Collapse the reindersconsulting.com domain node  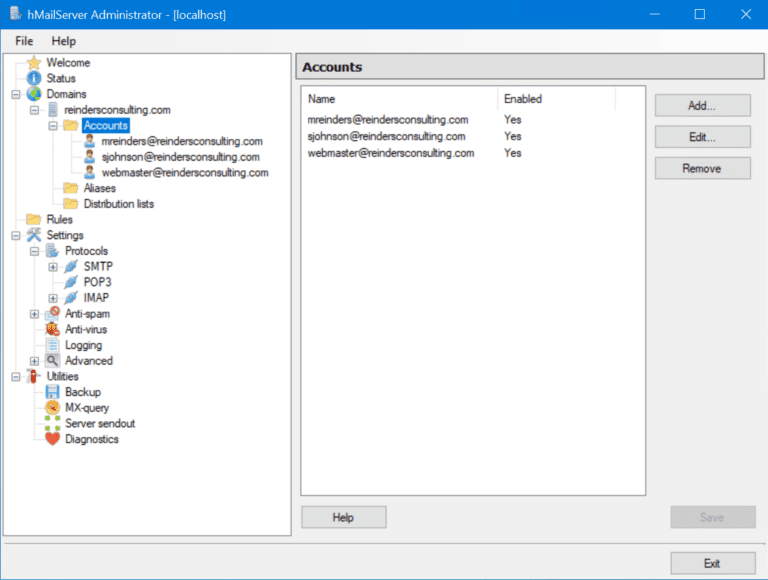click(x=34, y=110)
